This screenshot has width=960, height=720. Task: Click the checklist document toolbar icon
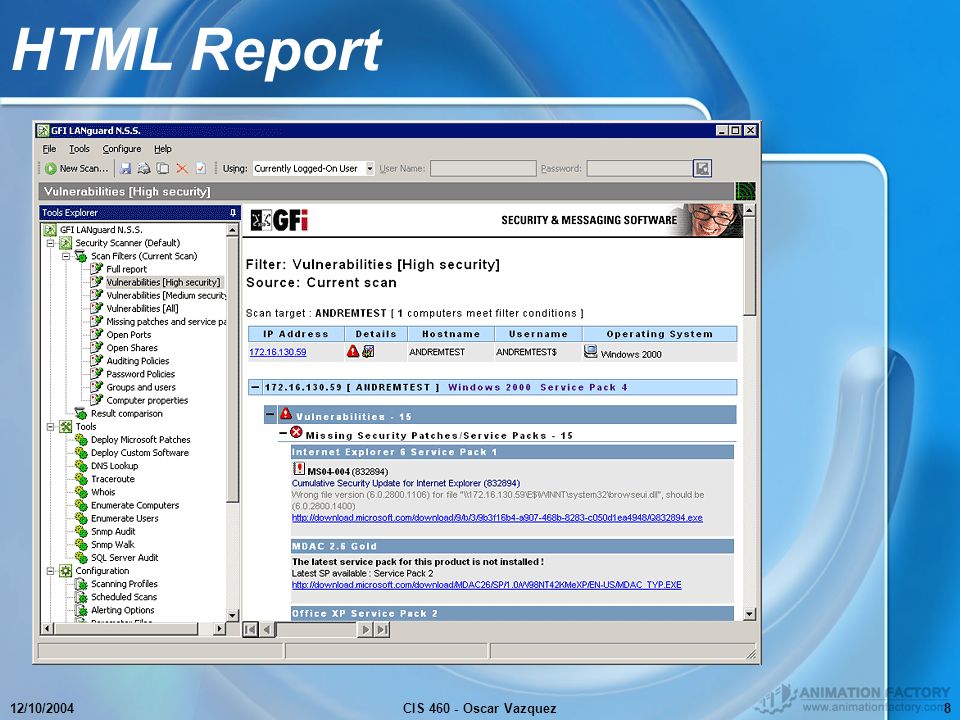(x=201, y=168)
